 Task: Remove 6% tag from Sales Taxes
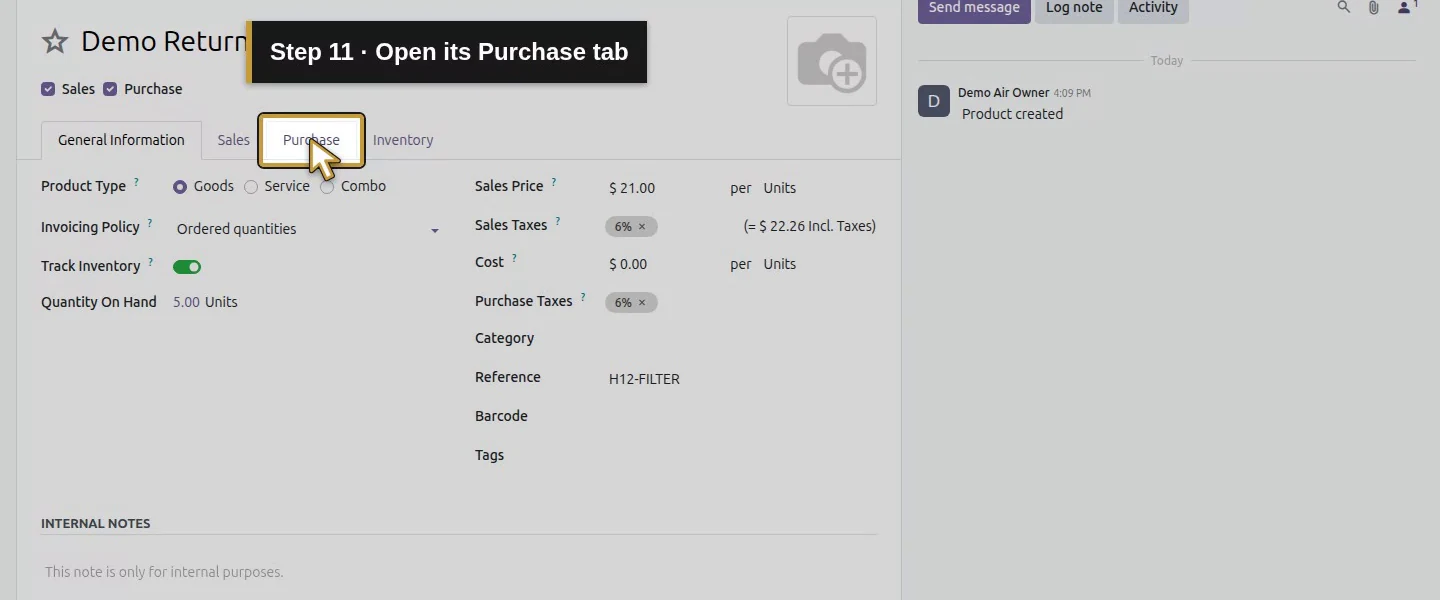642,227
